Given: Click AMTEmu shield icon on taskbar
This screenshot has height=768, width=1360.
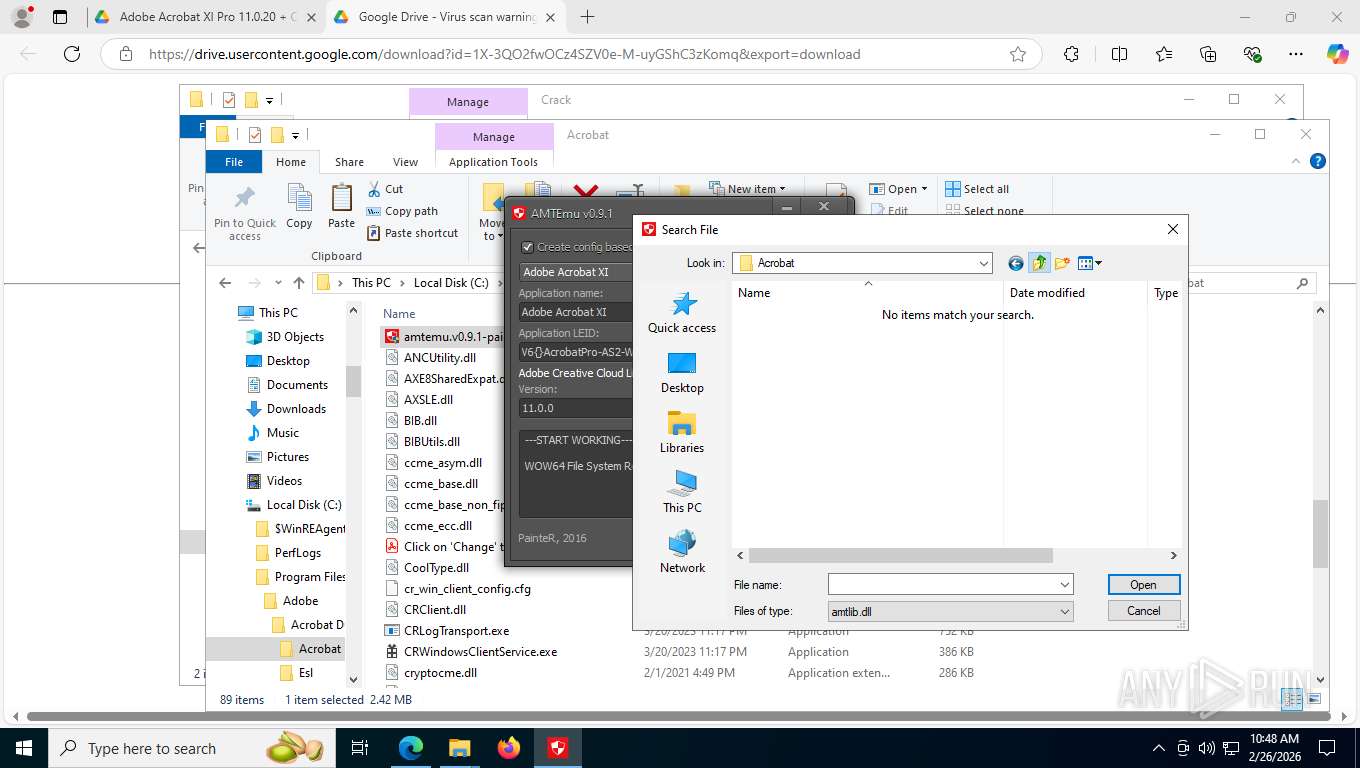Looking at the screenshot, I should coord(558,748).
